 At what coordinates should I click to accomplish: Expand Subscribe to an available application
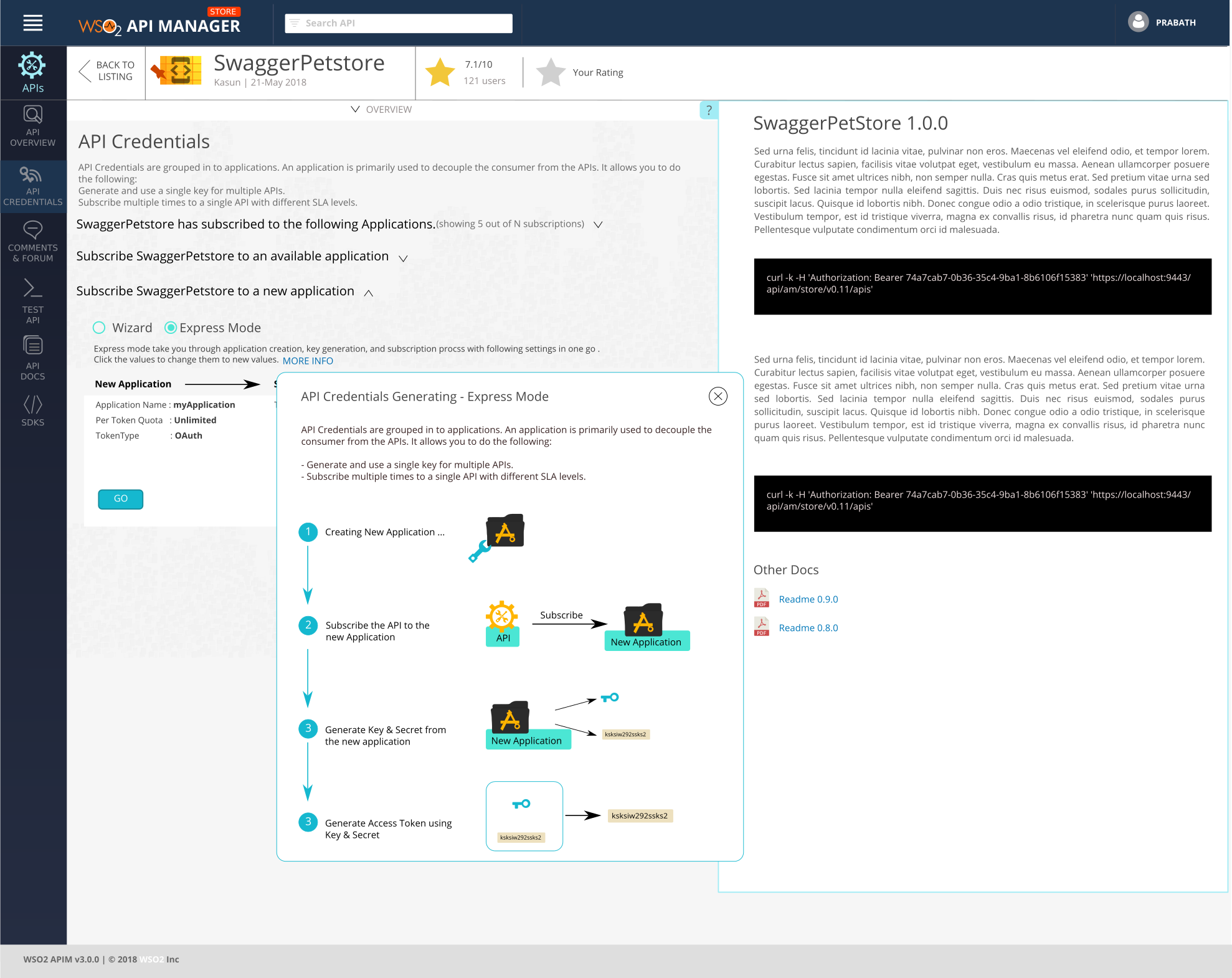[x=403, y=258]
